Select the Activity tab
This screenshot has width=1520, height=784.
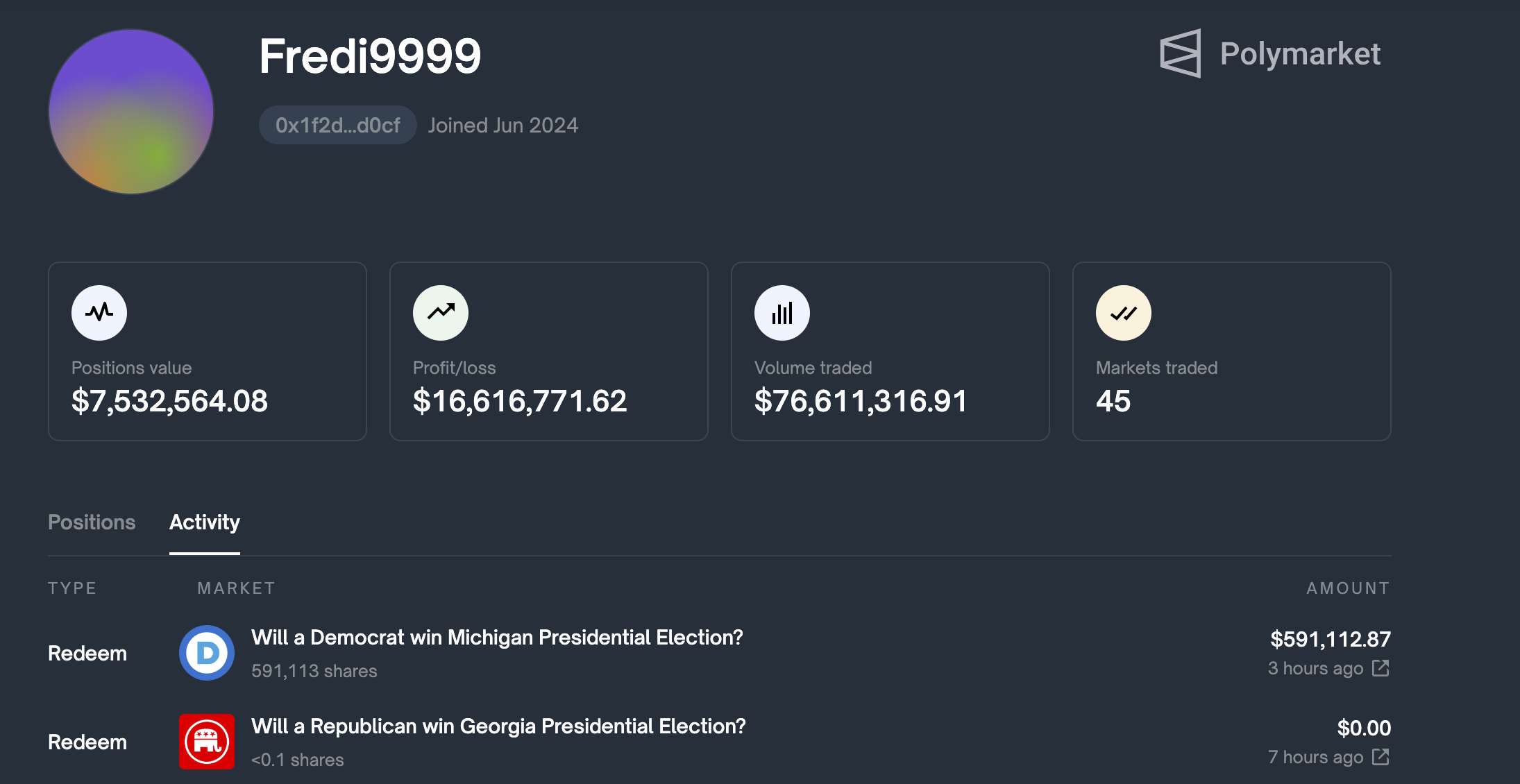(205, 522)
